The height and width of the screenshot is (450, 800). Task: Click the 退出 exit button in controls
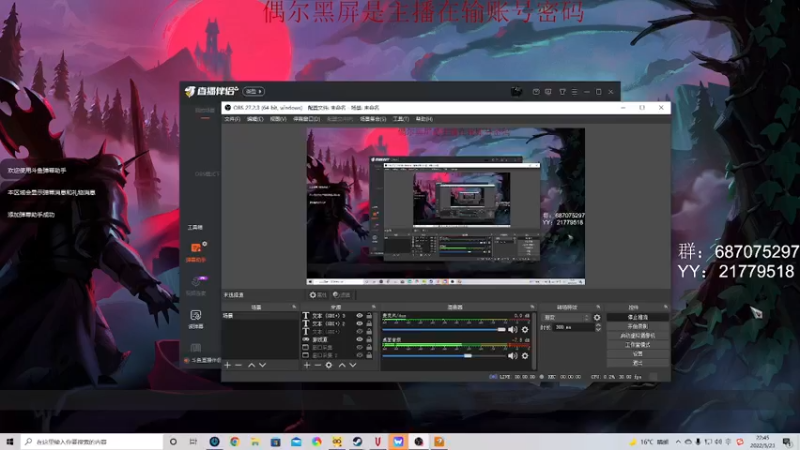click(638, 363)
